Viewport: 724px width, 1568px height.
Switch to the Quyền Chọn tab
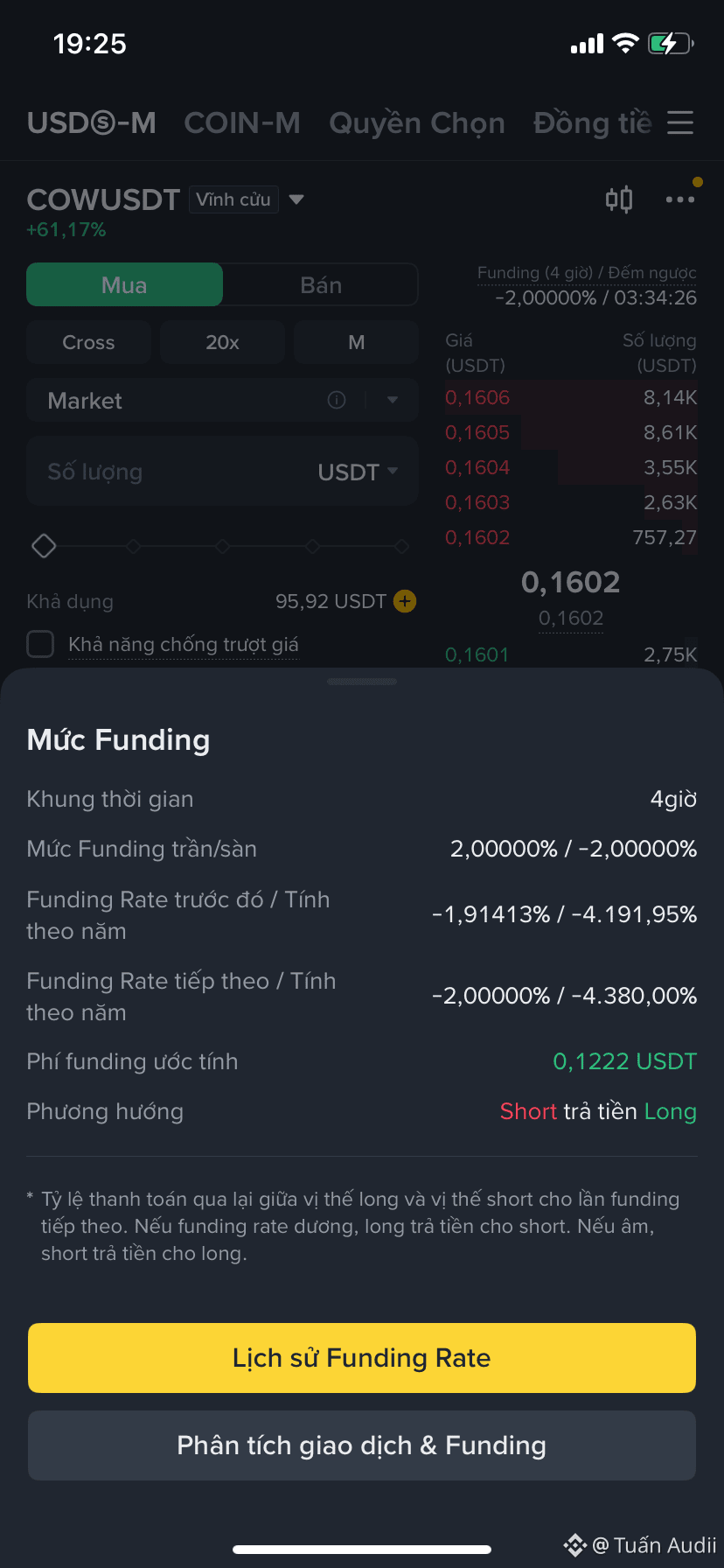[417, 122]
